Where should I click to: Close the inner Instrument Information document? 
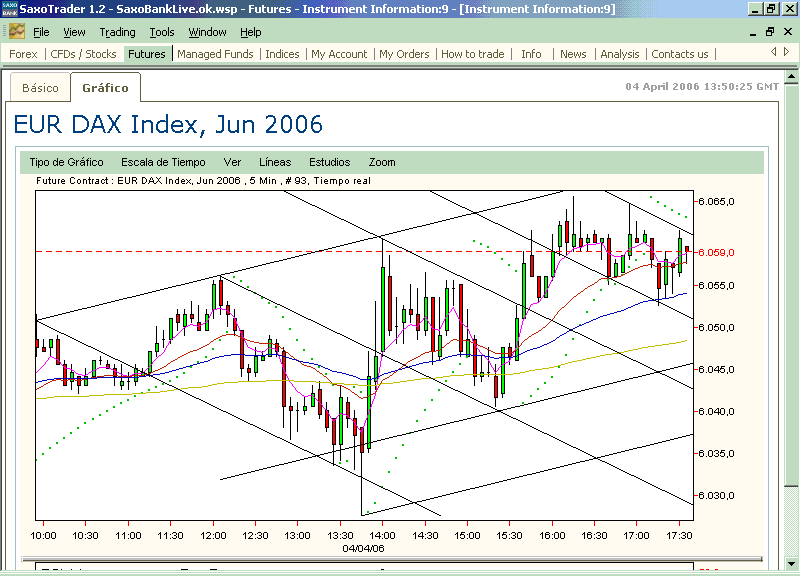788,32
